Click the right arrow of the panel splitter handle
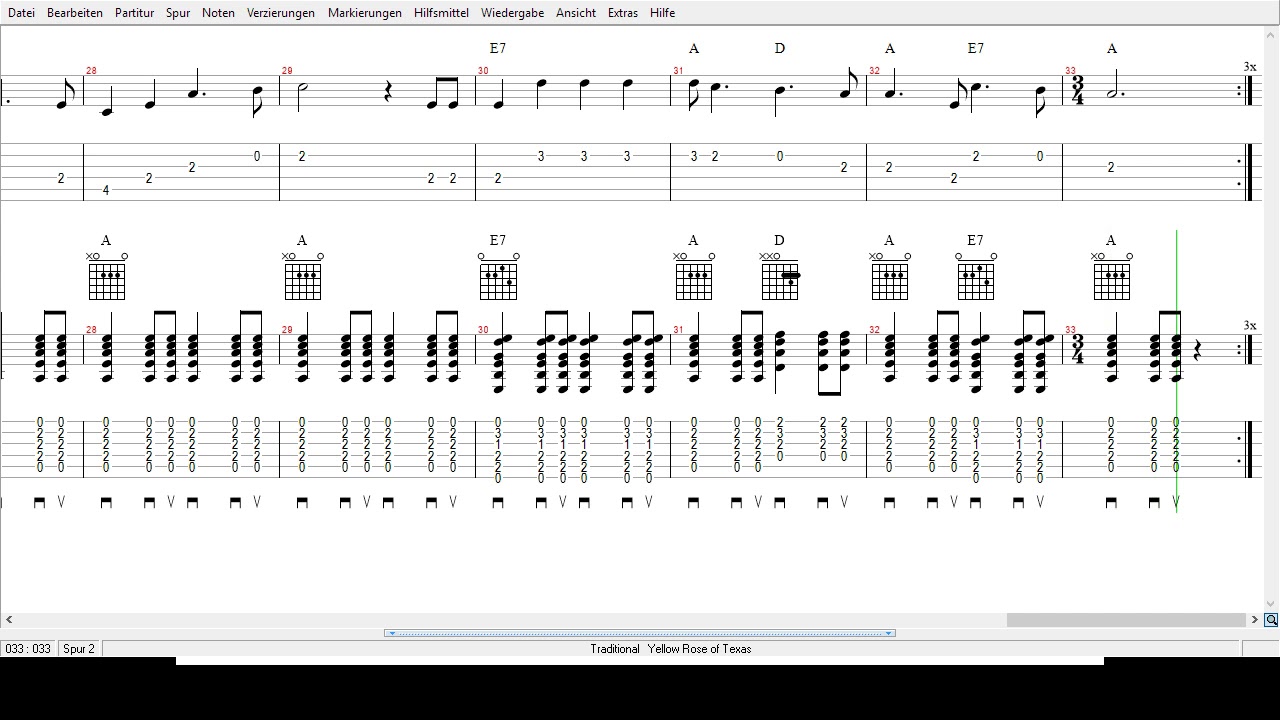Screen dimensions: 1280x720 (888, 633)
